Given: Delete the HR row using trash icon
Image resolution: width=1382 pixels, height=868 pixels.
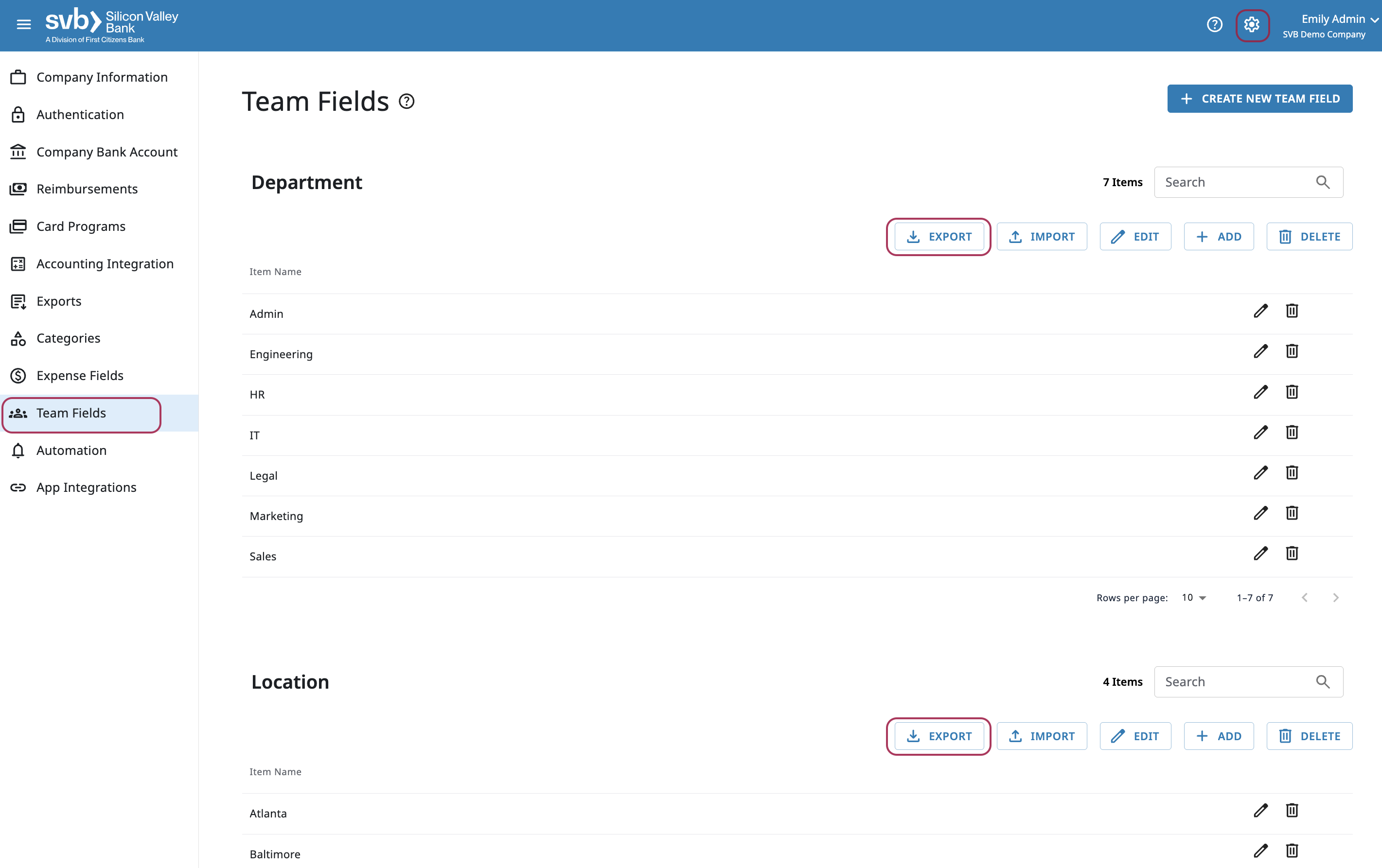Looking at the screenshot, I should (x=1292, y=392).
